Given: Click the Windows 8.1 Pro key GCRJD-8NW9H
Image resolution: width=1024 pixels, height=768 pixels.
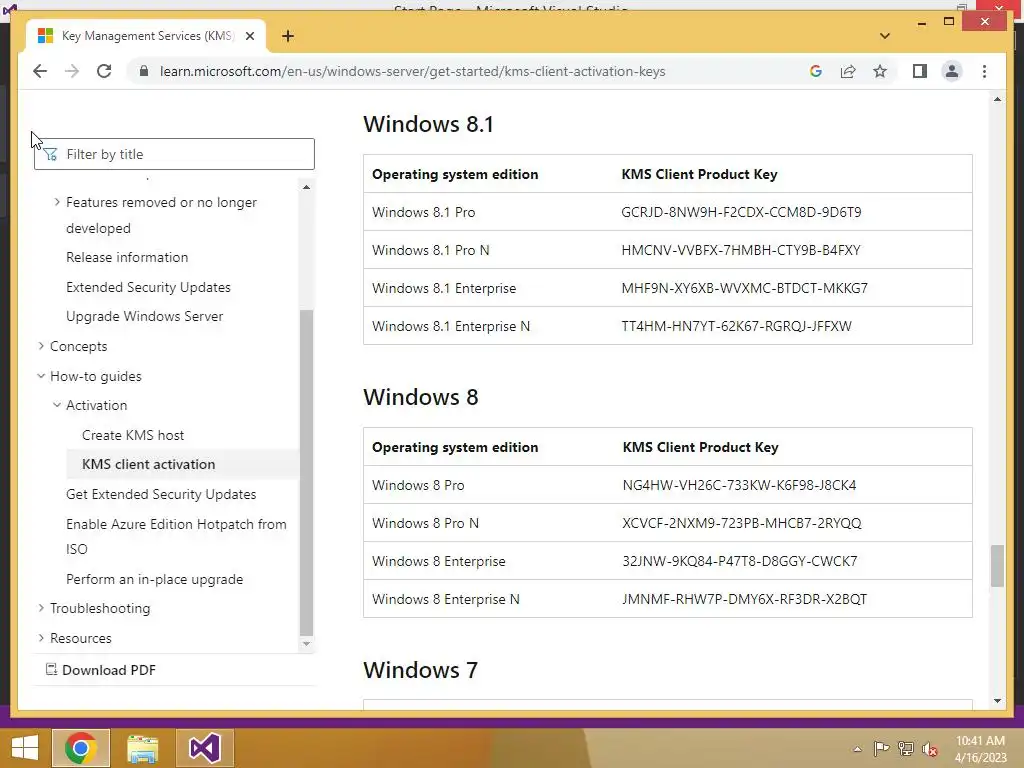Looking at the screenshot, I should (741, 212).
